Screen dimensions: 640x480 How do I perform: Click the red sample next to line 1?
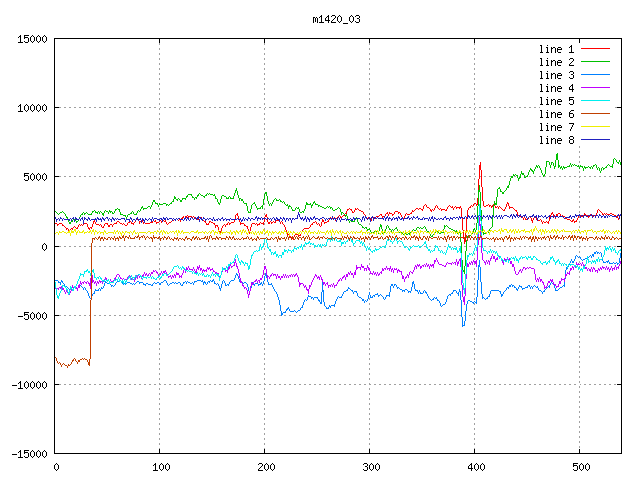596,49
